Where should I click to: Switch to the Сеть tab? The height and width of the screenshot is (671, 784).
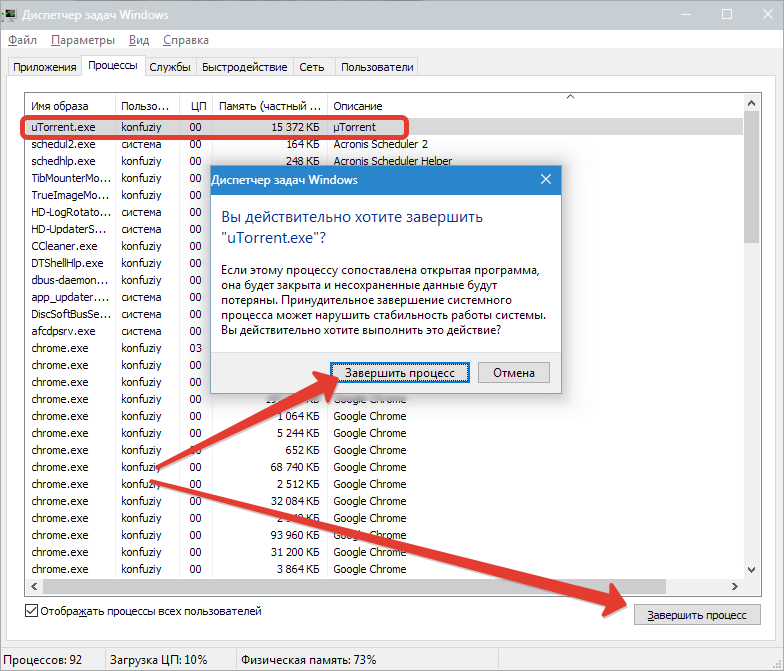312,67
